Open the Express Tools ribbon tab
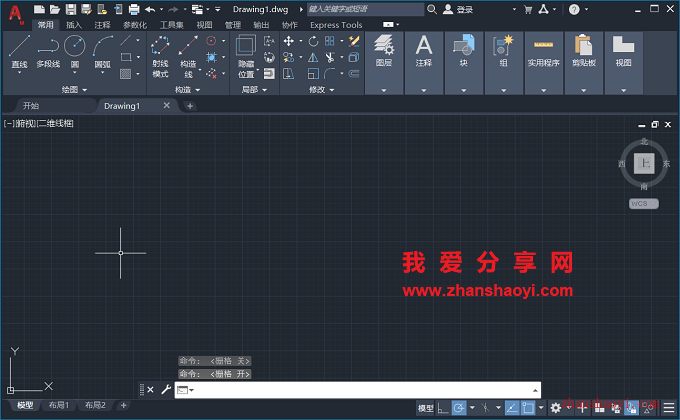The width and height of the screenshot is (680, 420). point(336,25)
